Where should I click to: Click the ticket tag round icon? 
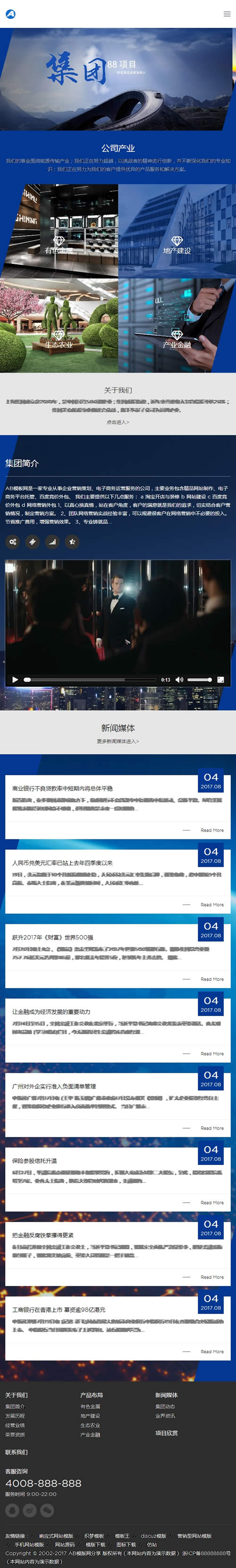(x=32, y=541)
